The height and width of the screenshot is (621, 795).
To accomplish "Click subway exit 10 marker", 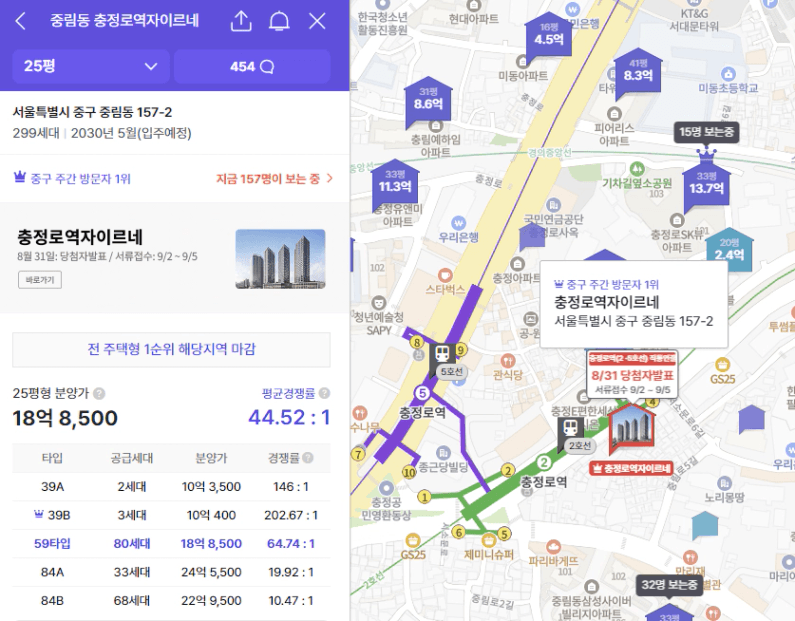I will pyautogui.click(x=409, y=472).
